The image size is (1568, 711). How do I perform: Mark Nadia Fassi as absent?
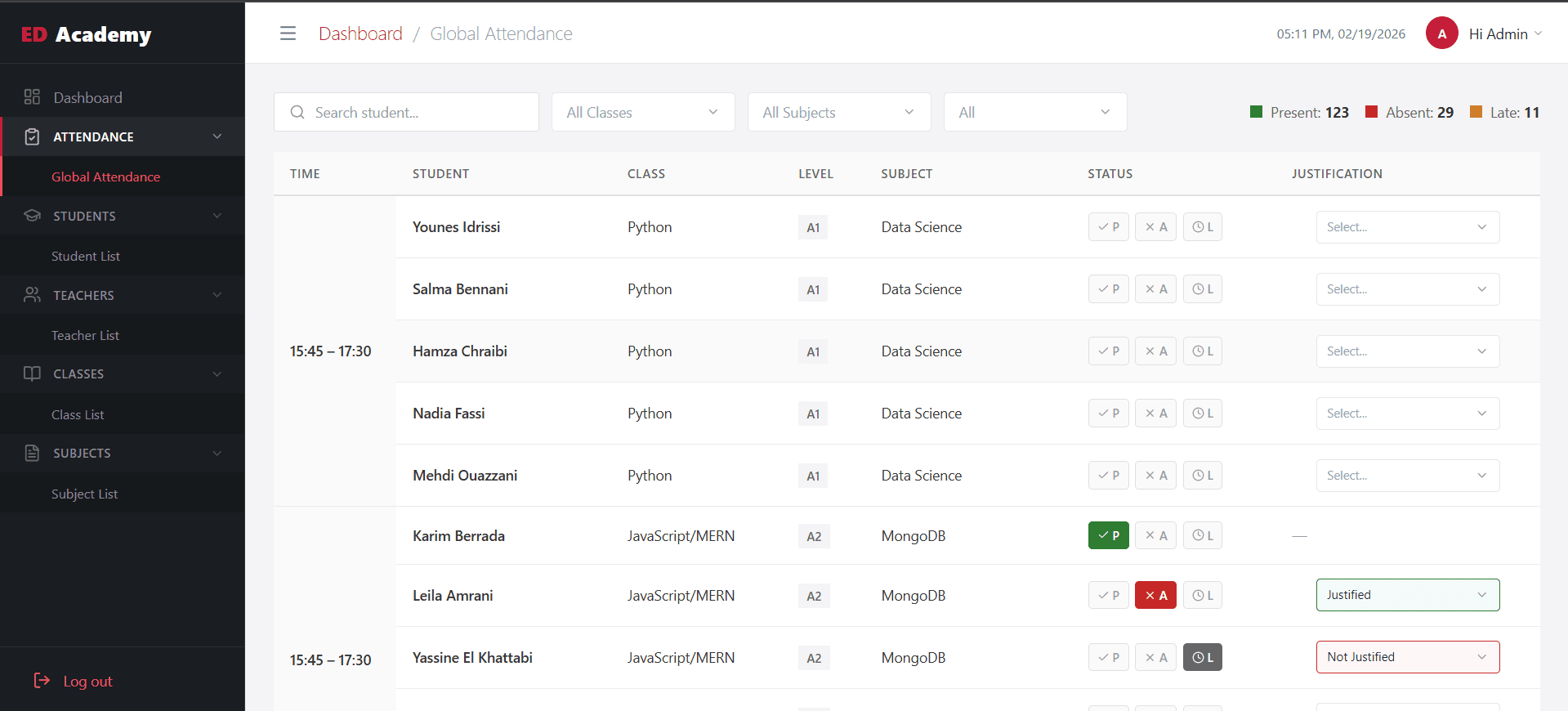(x=1155, y=414)
